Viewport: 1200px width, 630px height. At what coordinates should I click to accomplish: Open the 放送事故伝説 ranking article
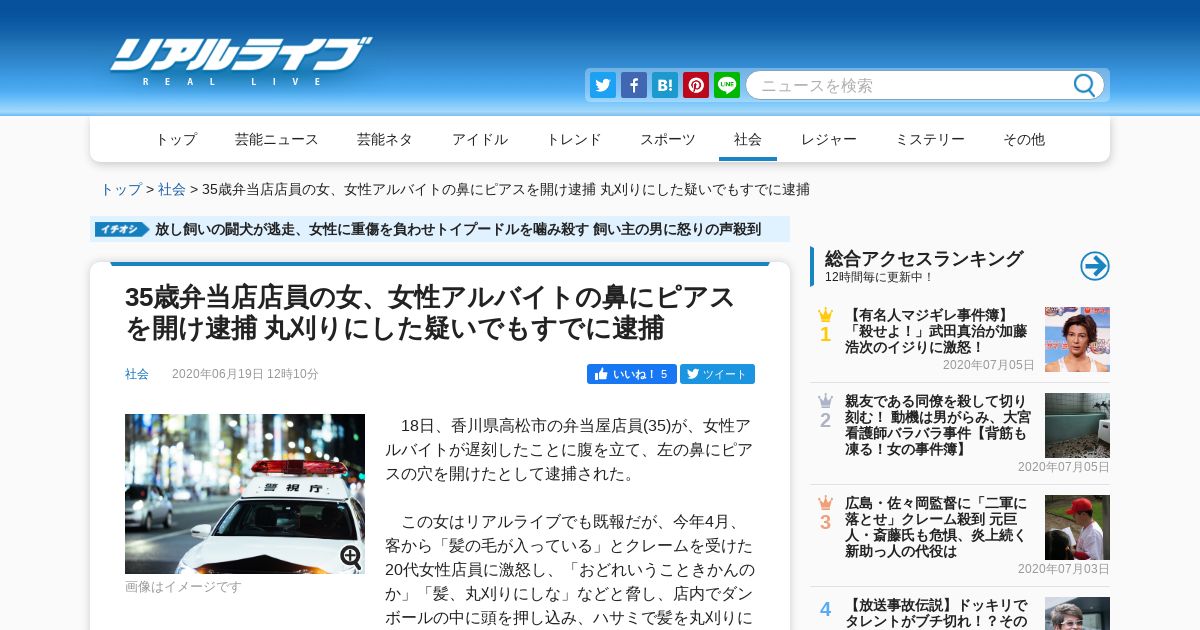click(x=936, y=613)
